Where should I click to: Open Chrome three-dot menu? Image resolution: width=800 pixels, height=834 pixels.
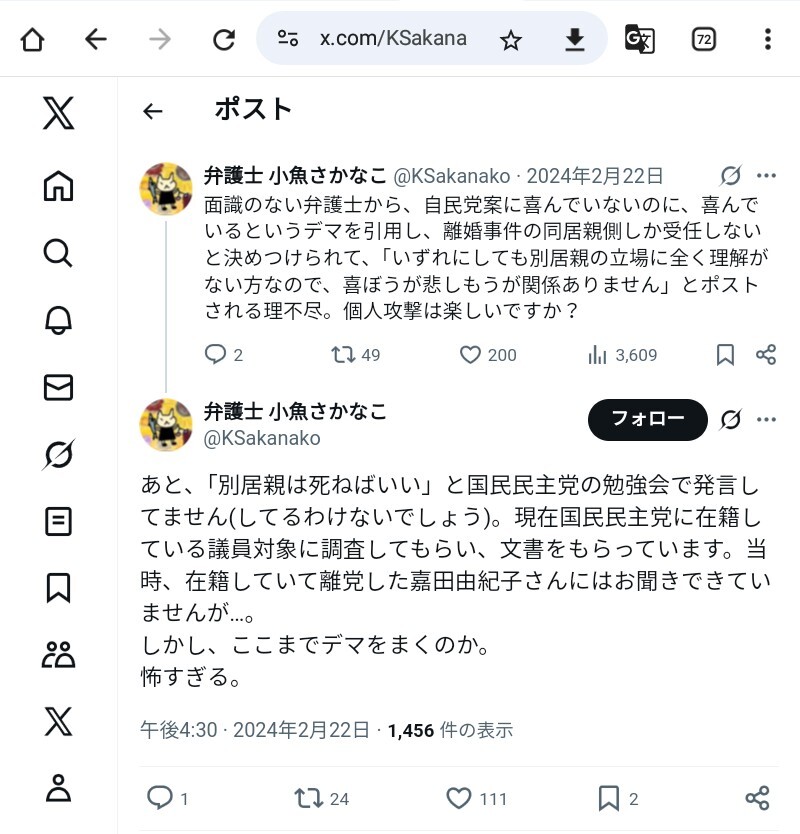click(x=768, y=39)
